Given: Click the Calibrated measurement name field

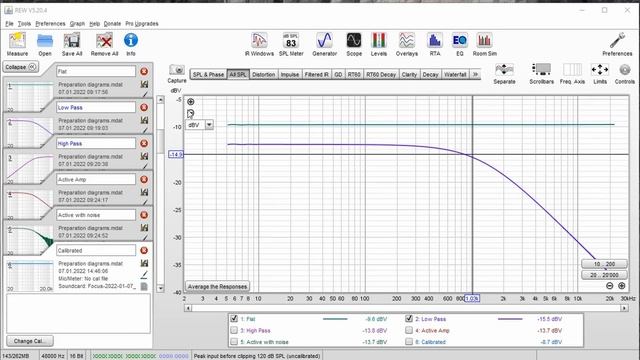Looking at the screenshot, I should pyautogui.click(x=96, y=250).
